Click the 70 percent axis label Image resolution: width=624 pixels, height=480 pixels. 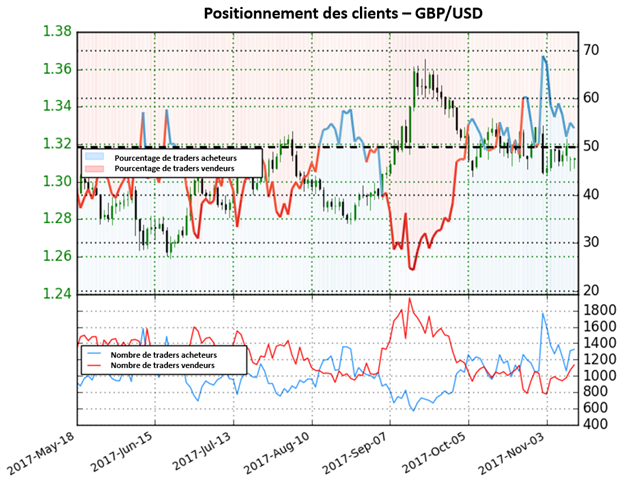point(591,51)
